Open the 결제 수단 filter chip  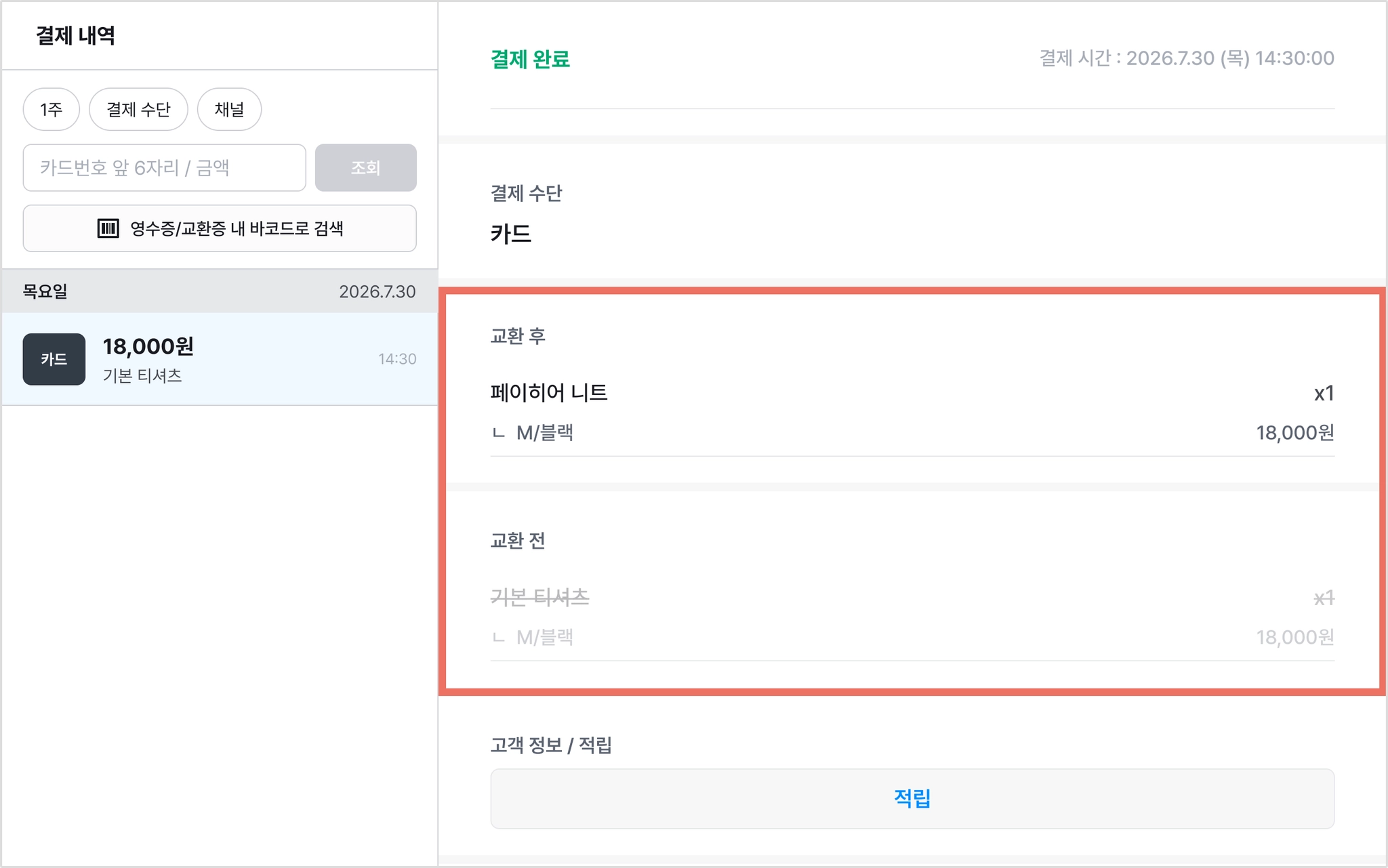(138, 109)
